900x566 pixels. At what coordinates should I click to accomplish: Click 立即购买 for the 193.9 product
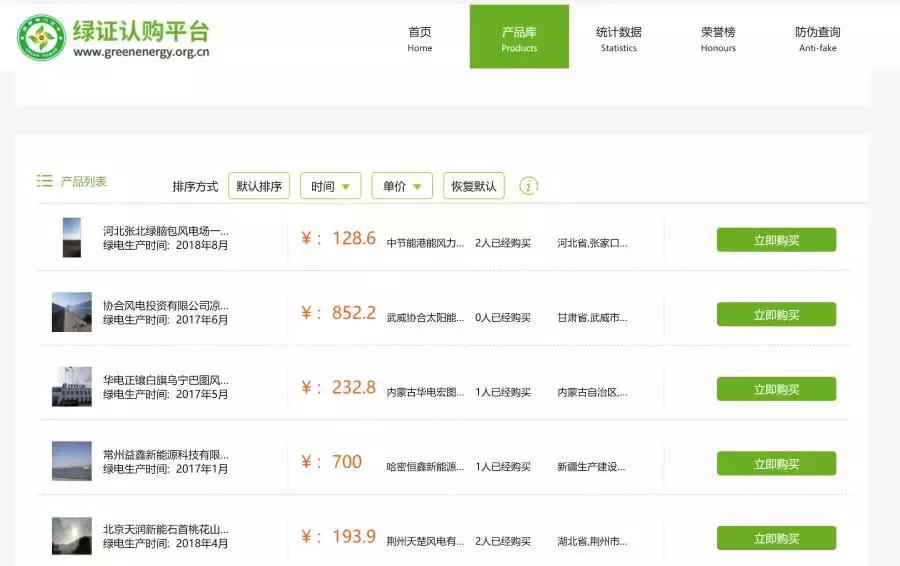click(x=776, y=538)
